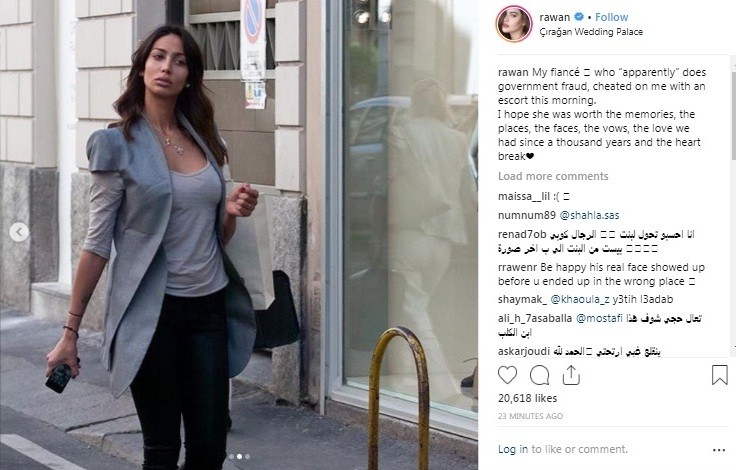Open the Çırağan Wedding Palace location

point(591,32)
